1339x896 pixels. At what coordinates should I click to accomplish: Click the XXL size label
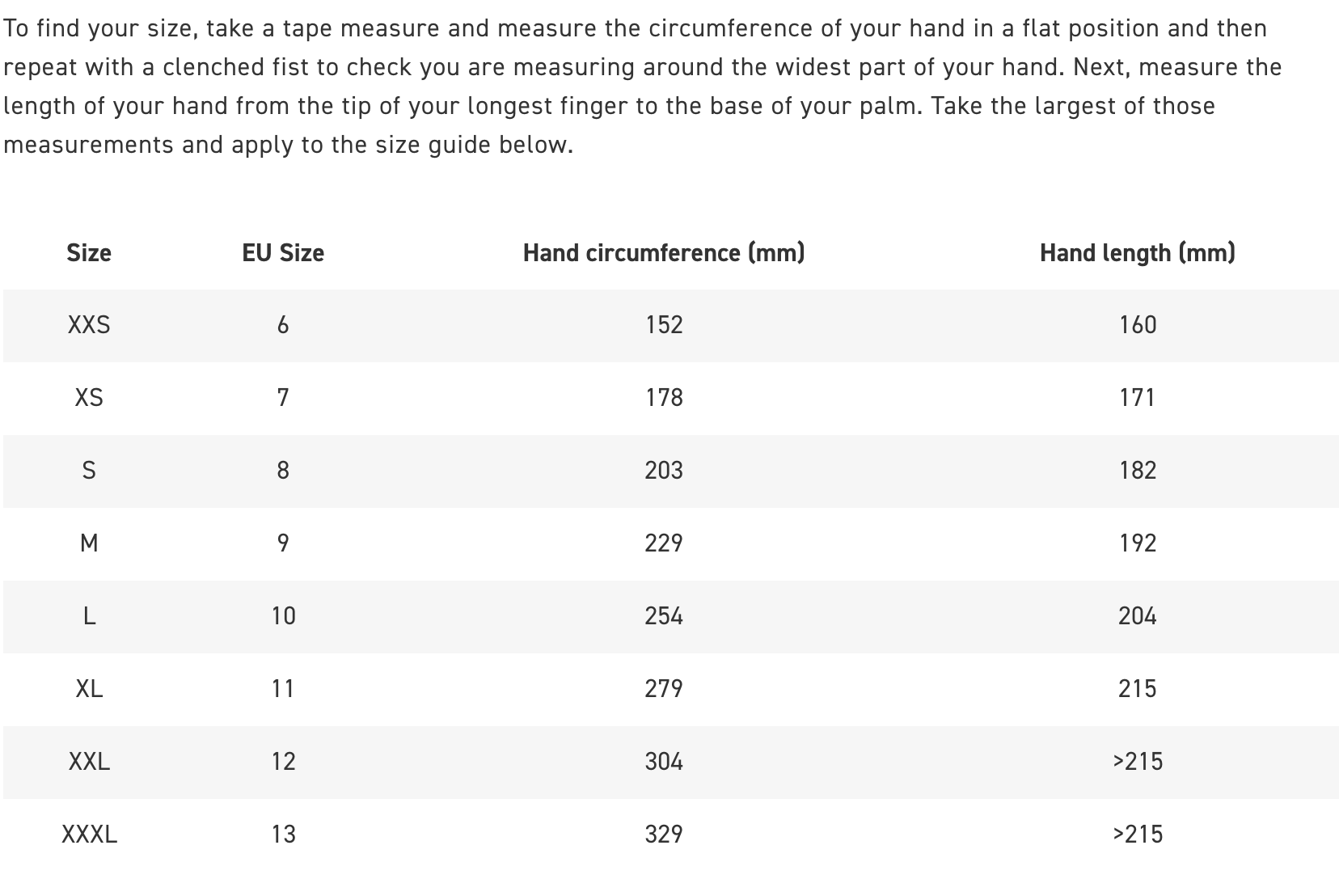click(89, 762)
